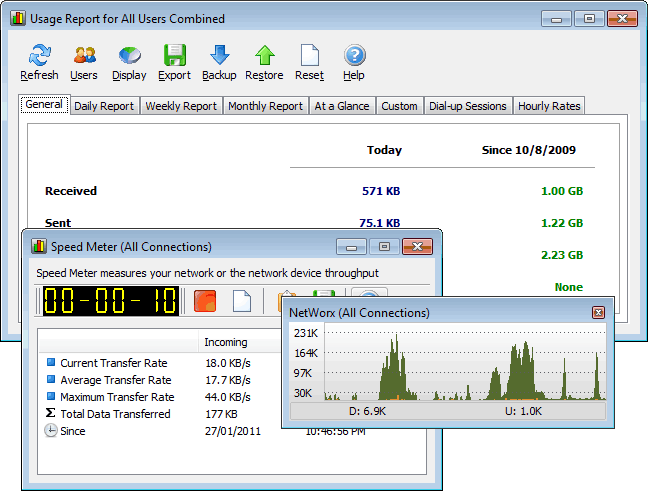Select the Since row label in Speed Meter
This screenshot has width=648, height=491.
pos(73,431)
